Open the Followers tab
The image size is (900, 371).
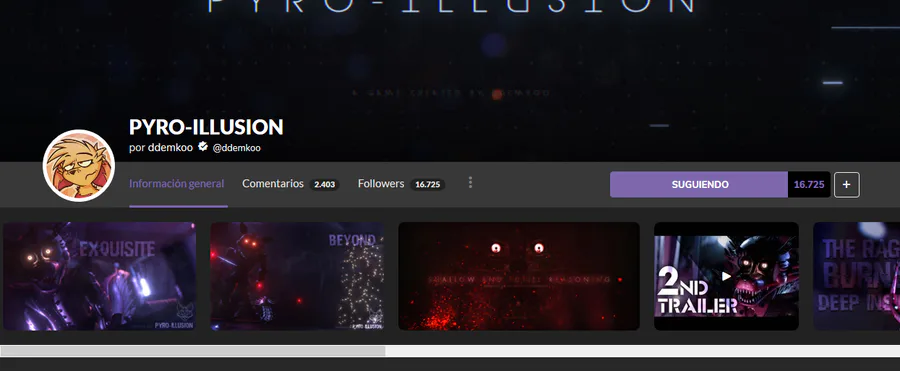(x=381, y=184)
